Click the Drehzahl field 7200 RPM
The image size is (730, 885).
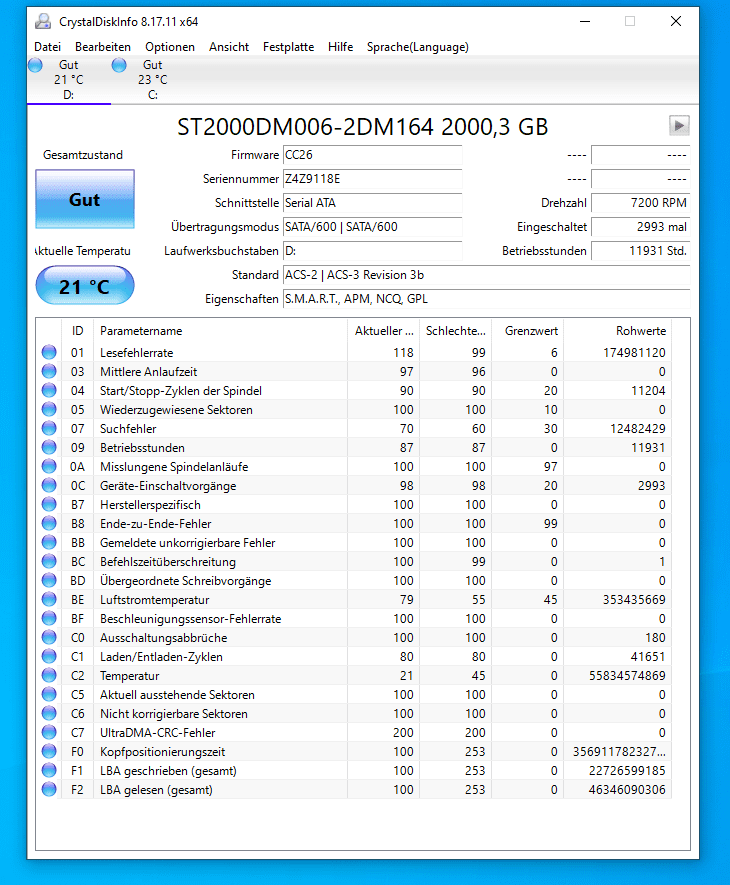point(640,203)
